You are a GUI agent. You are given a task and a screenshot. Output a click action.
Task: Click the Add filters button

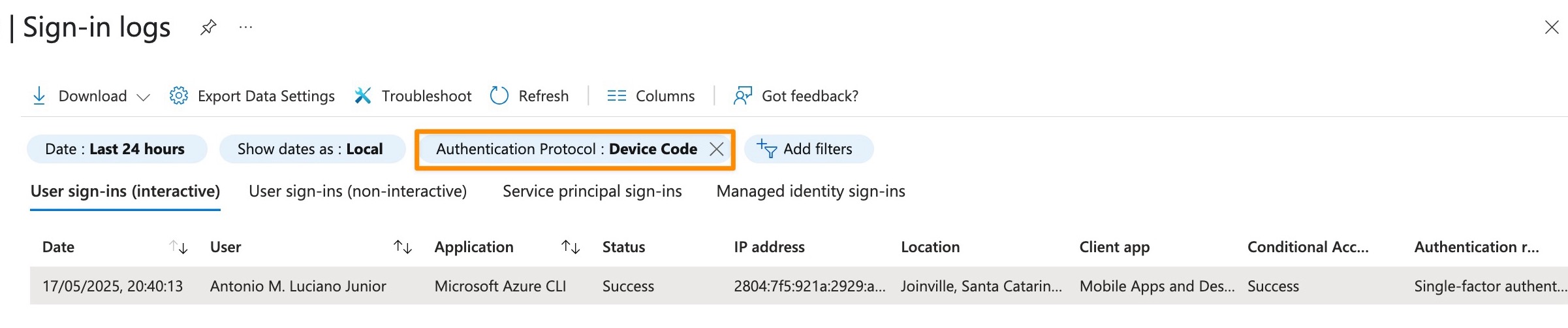point(809,149)
